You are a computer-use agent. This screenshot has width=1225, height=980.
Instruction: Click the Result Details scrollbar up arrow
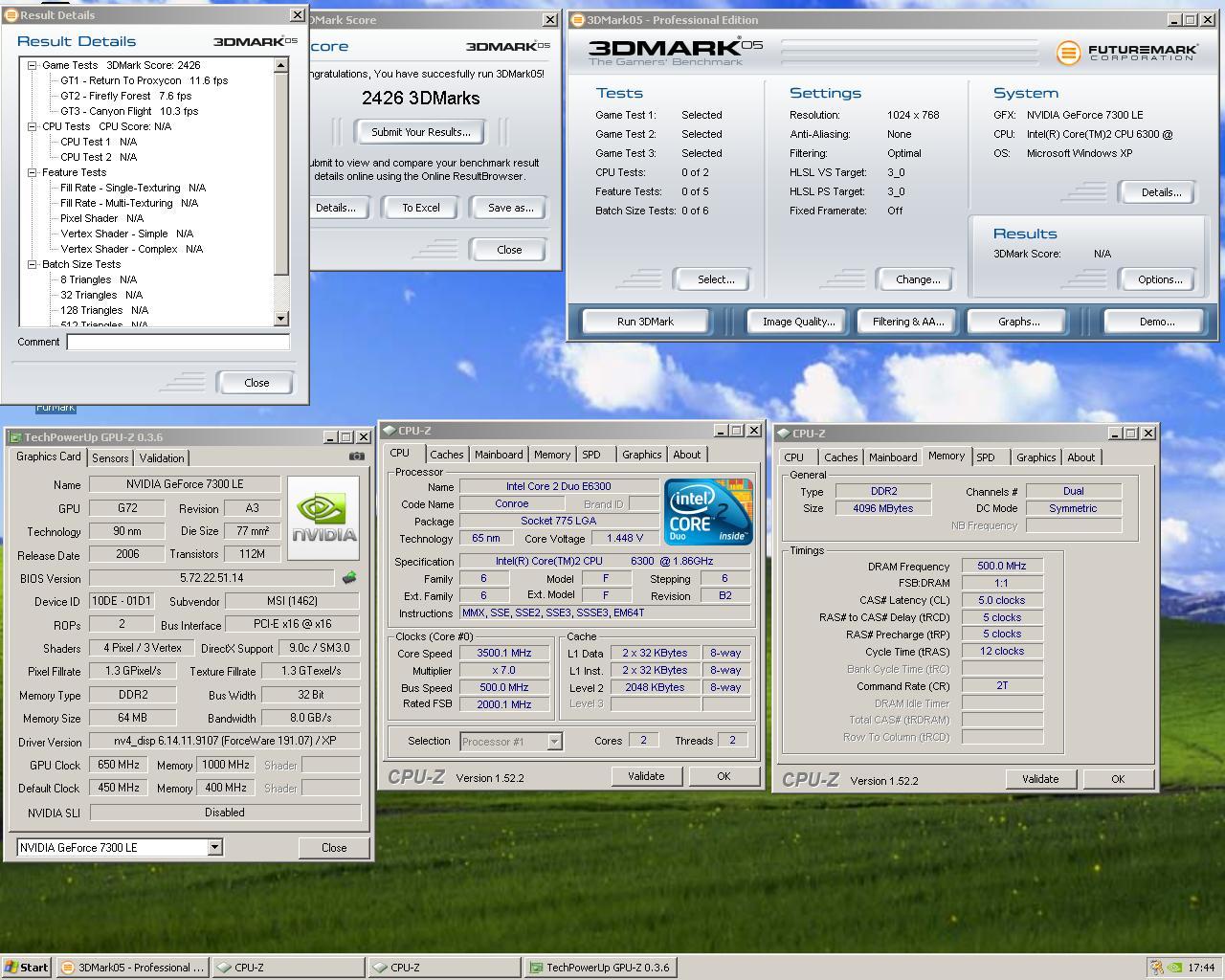click(280, 65)
